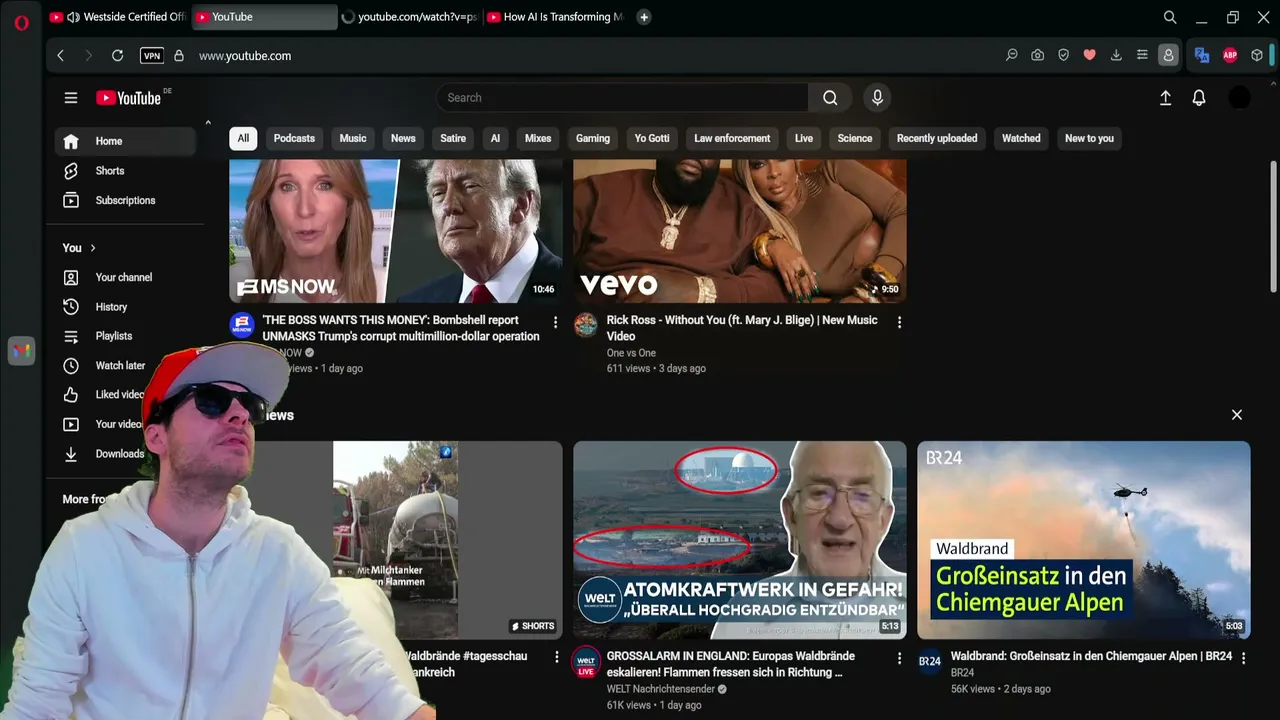Screen dimensions: 1280x720
Task: Open the search tabs magnifier icon
Action: click(1170, 17)
